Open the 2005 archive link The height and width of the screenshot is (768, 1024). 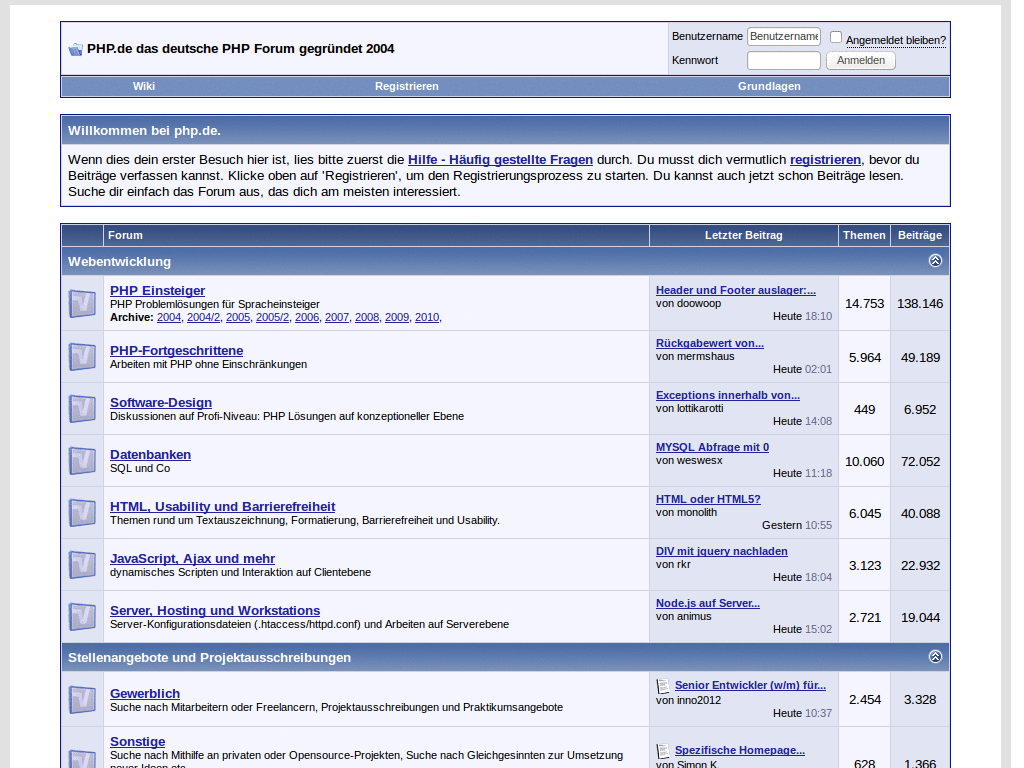pyautogui.click(x=238, y=317)
